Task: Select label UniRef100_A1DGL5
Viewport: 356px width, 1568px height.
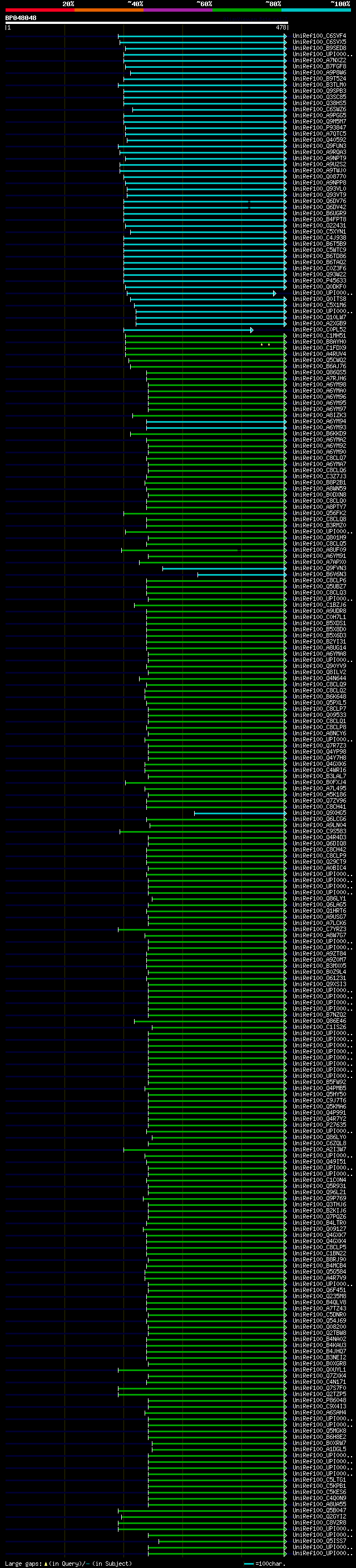Action: coord(319,1450)
